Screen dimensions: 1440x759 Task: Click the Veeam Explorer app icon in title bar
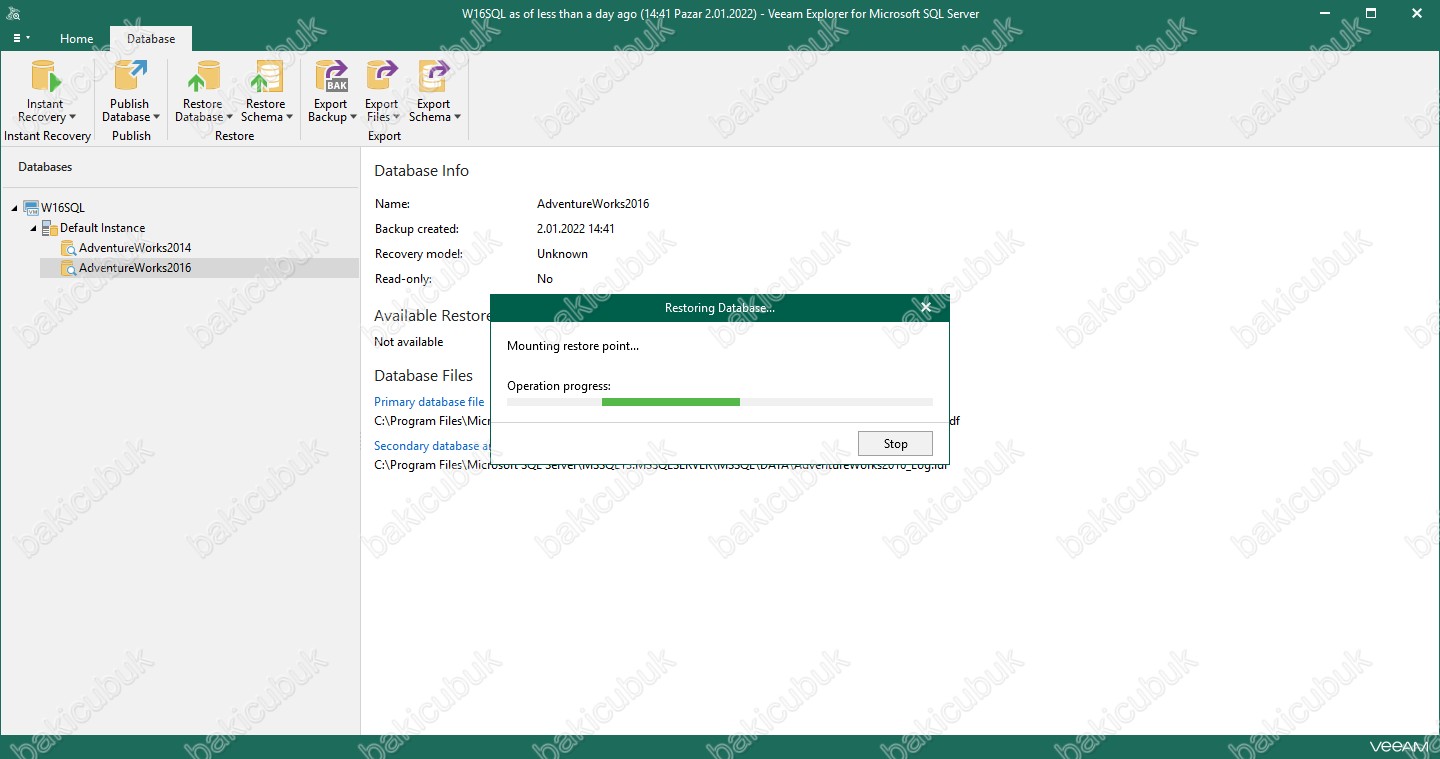pos(14,14)
